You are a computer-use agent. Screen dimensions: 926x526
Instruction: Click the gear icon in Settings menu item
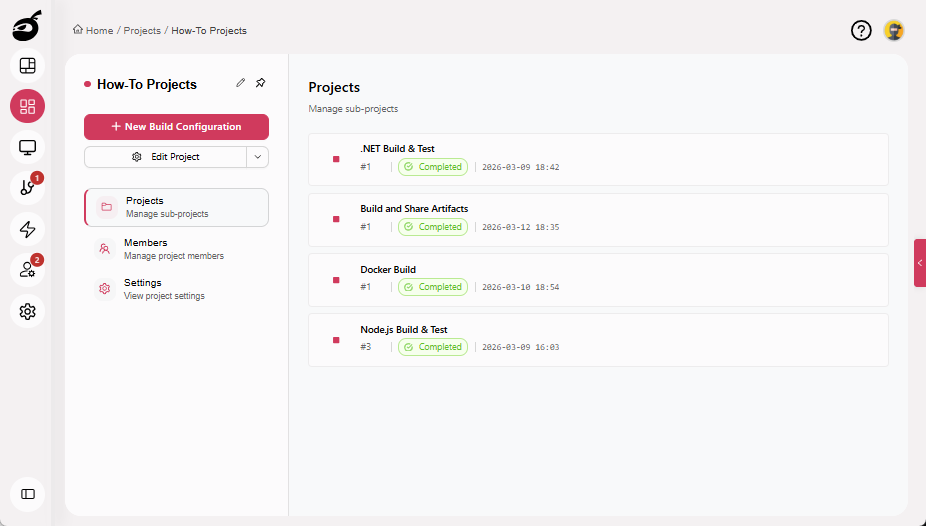point(105,289)
